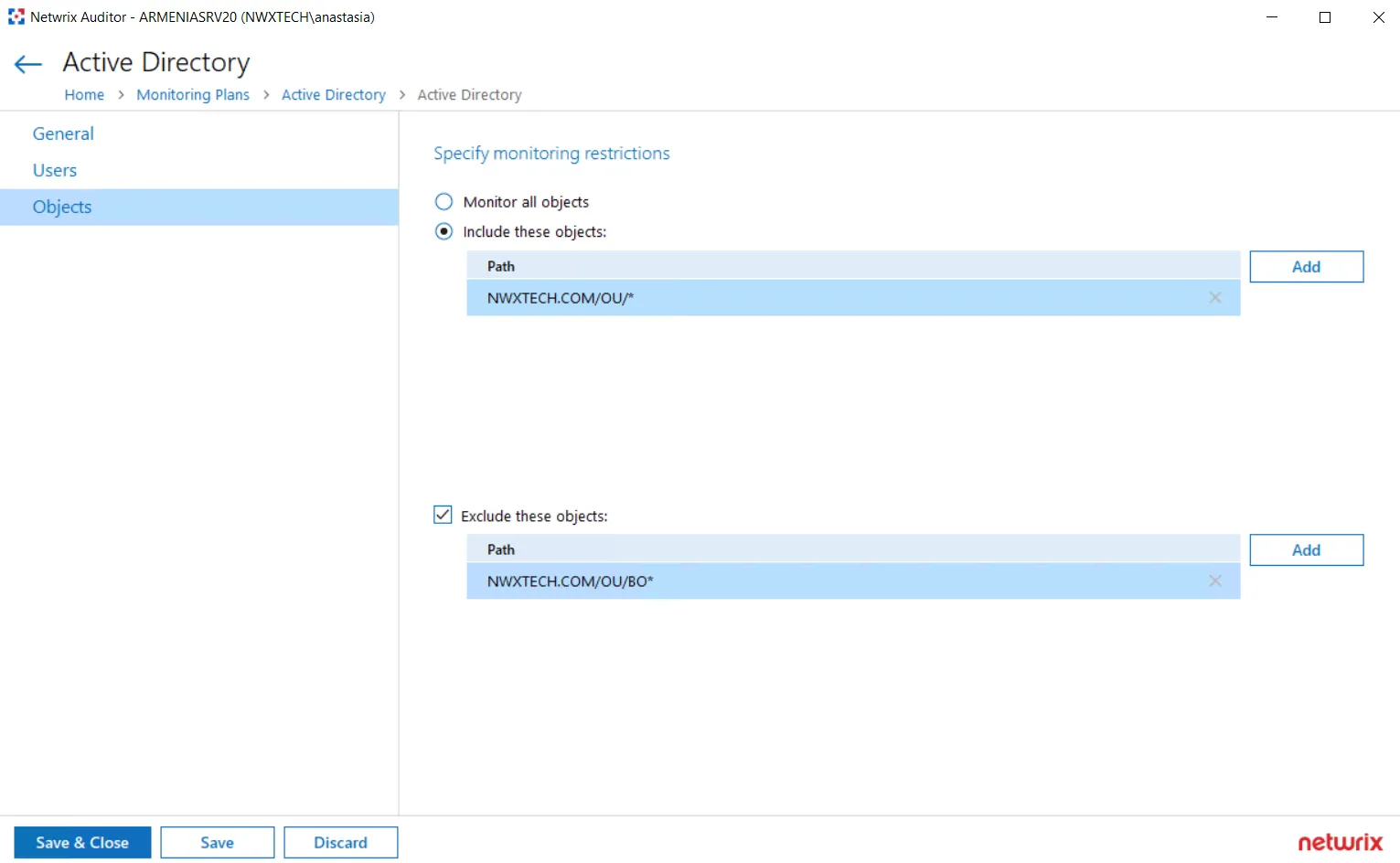Go back using the left arrow icon
Image resolution: width=1400 pixels, height=863 pixels.
click(28, 64)
